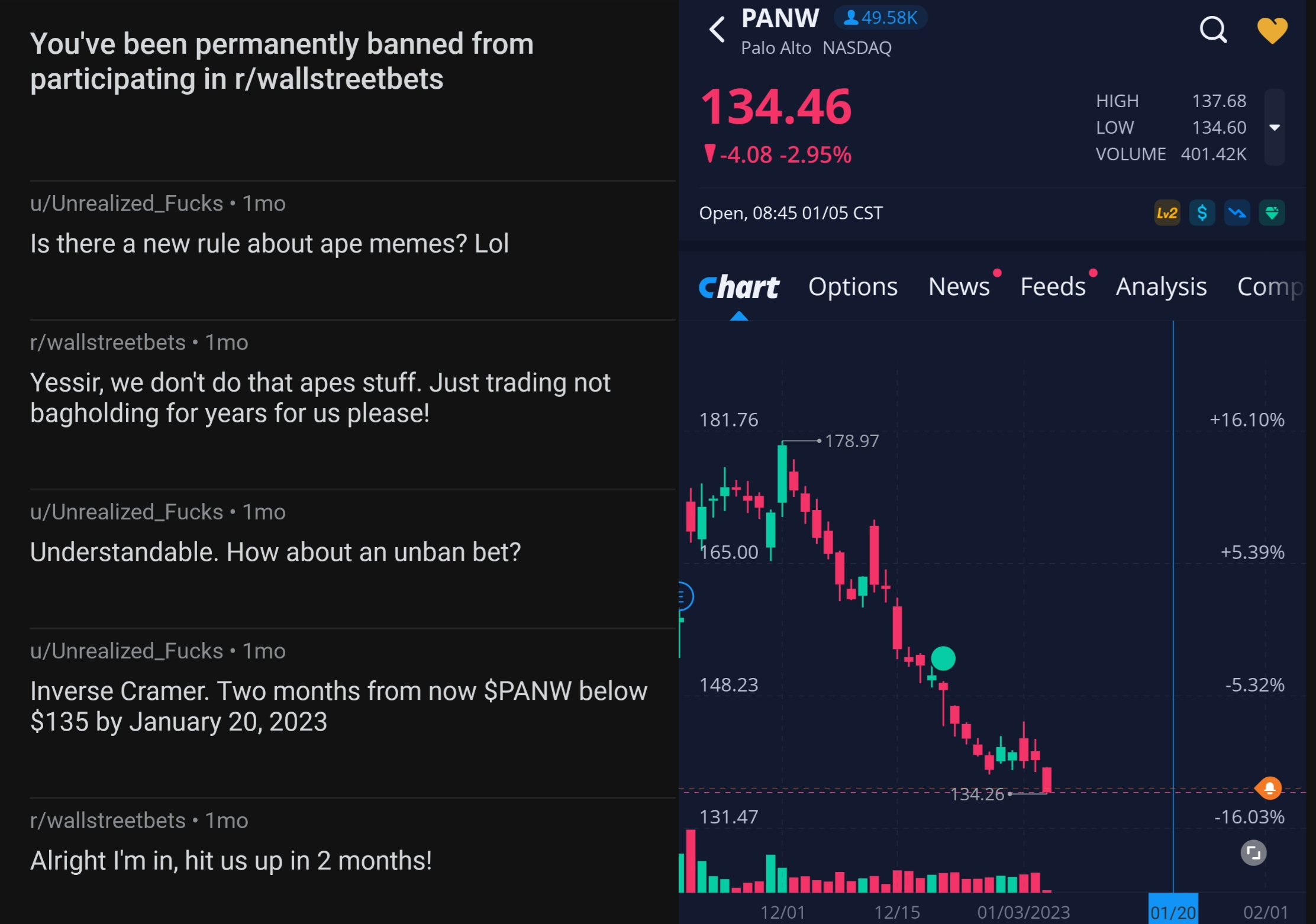Open the News tab

(959, 287)
